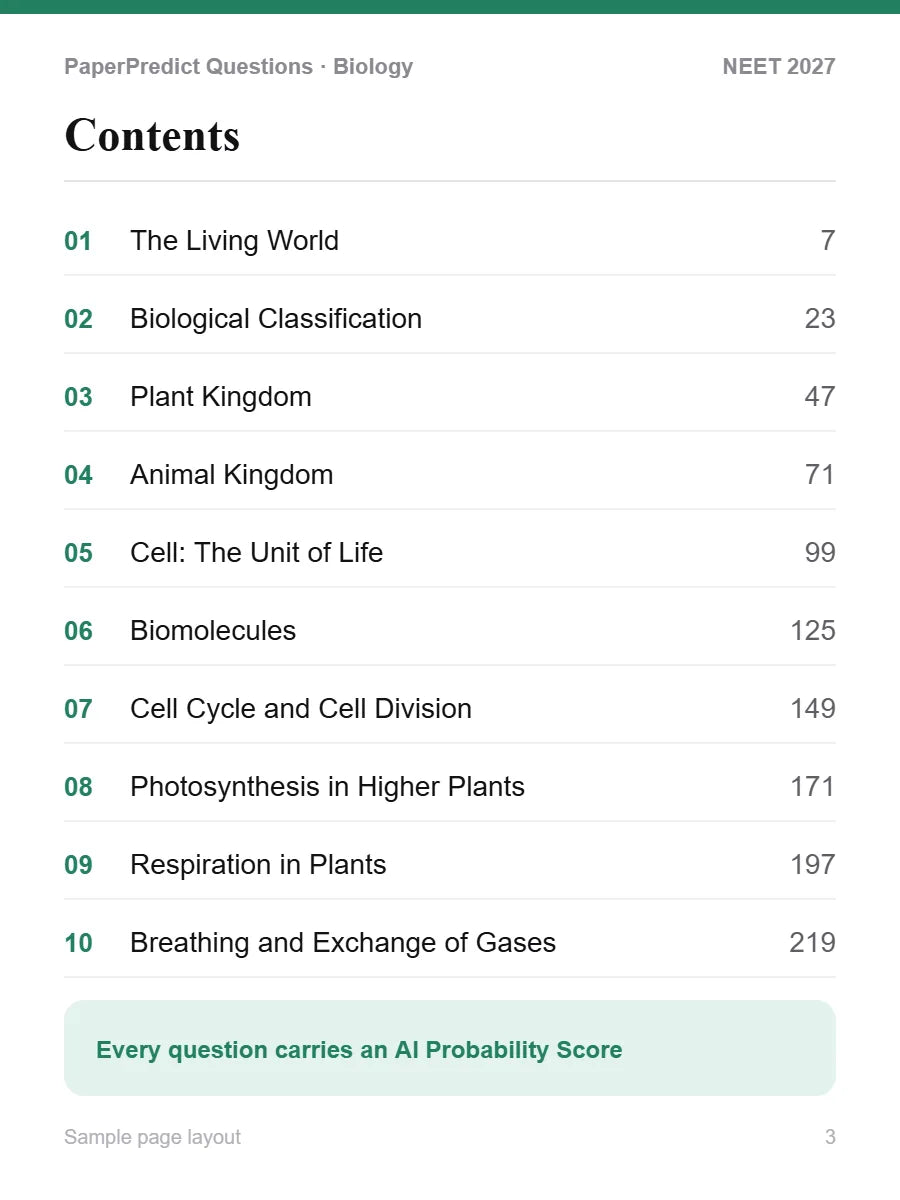Open Respiration in Plants chapter
This screenshot has width=900, height=1200.
tap(450, 865)
